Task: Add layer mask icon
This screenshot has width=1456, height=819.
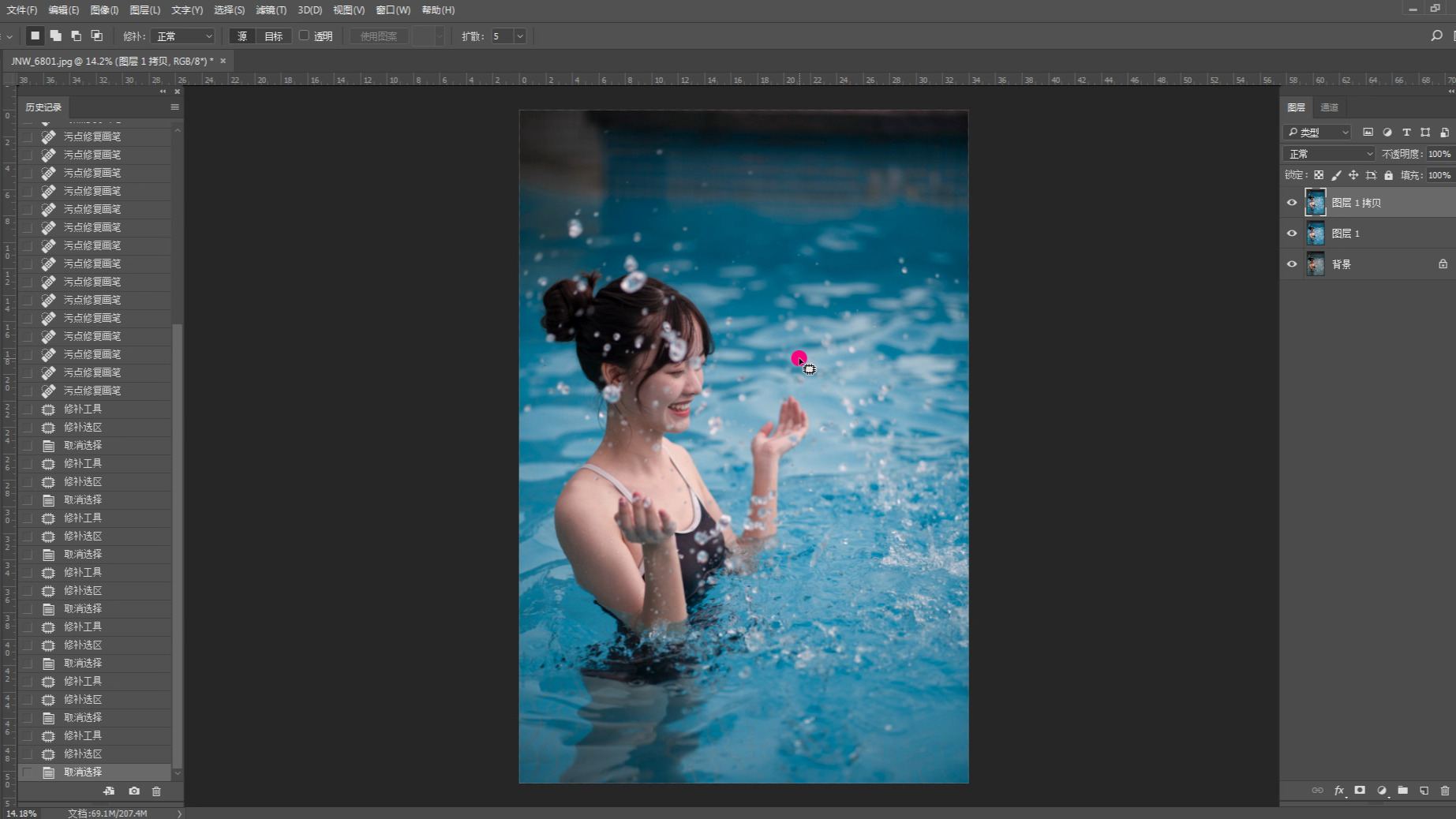Action: 1360,790
